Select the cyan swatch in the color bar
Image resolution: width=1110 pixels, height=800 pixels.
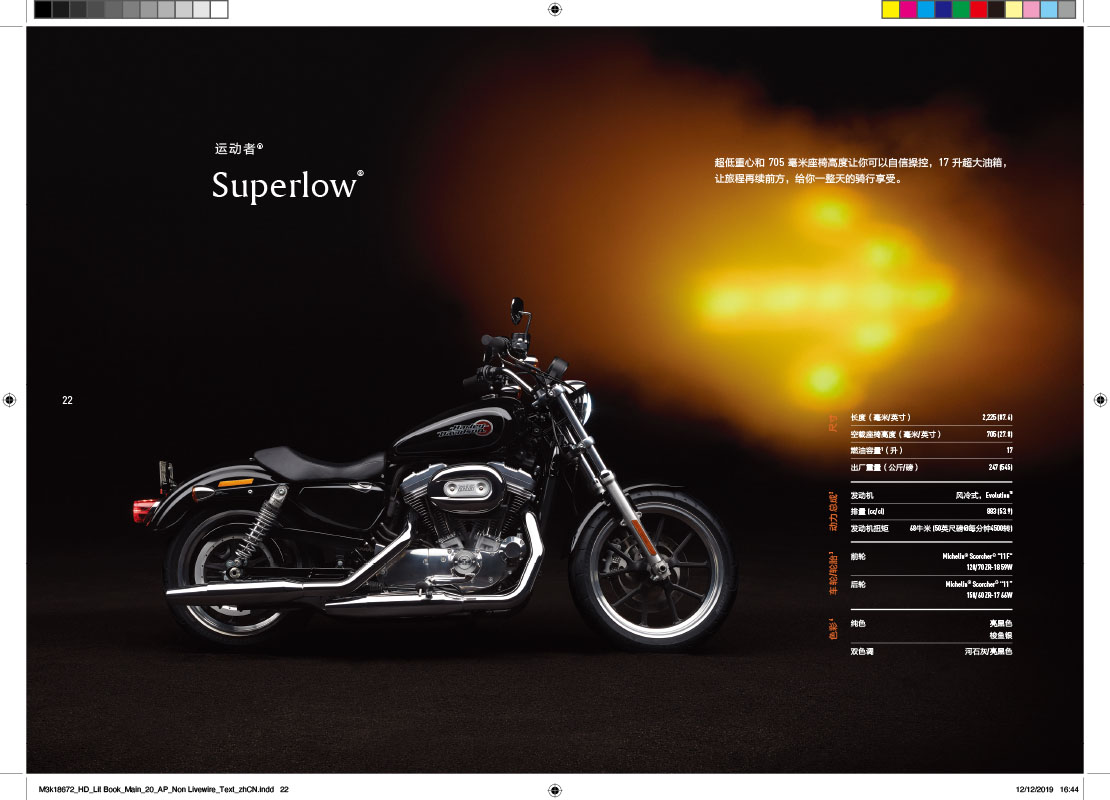coord(926,9)
